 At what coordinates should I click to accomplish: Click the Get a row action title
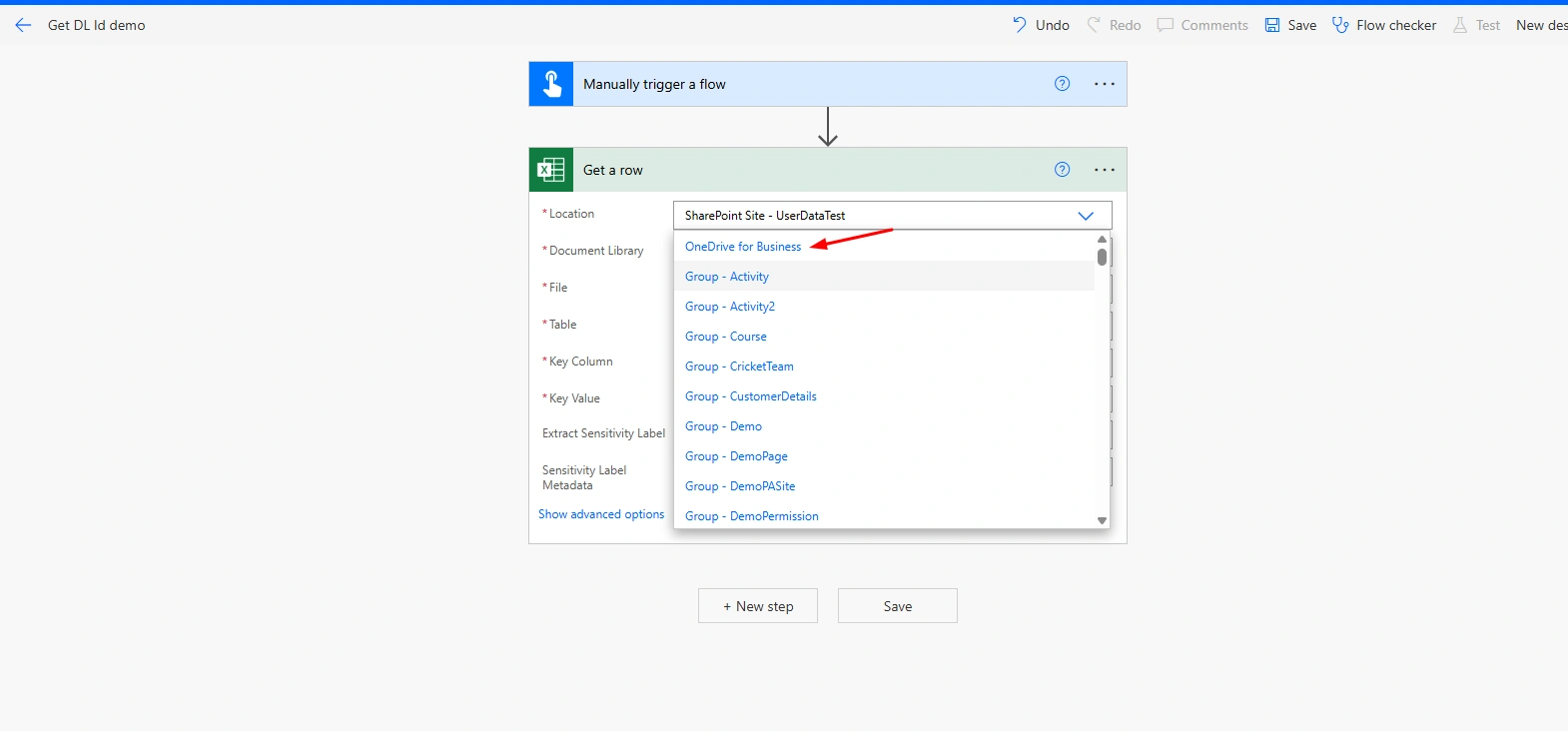(613, 170)
